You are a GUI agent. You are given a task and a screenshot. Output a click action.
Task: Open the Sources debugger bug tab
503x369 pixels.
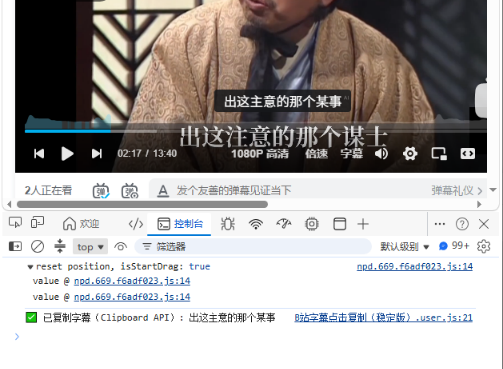[228, 224]
